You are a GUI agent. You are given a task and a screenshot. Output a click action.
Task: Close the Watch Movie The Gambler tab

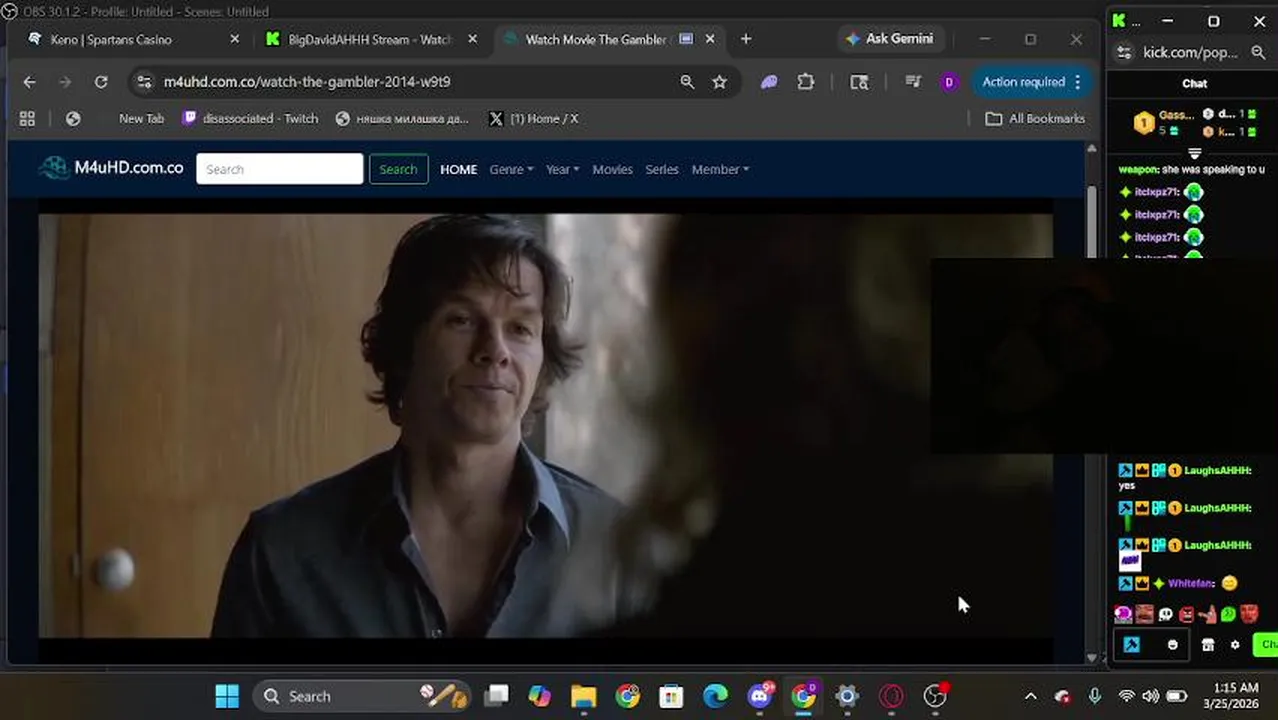pyautogui.click(x=710, y=39)
